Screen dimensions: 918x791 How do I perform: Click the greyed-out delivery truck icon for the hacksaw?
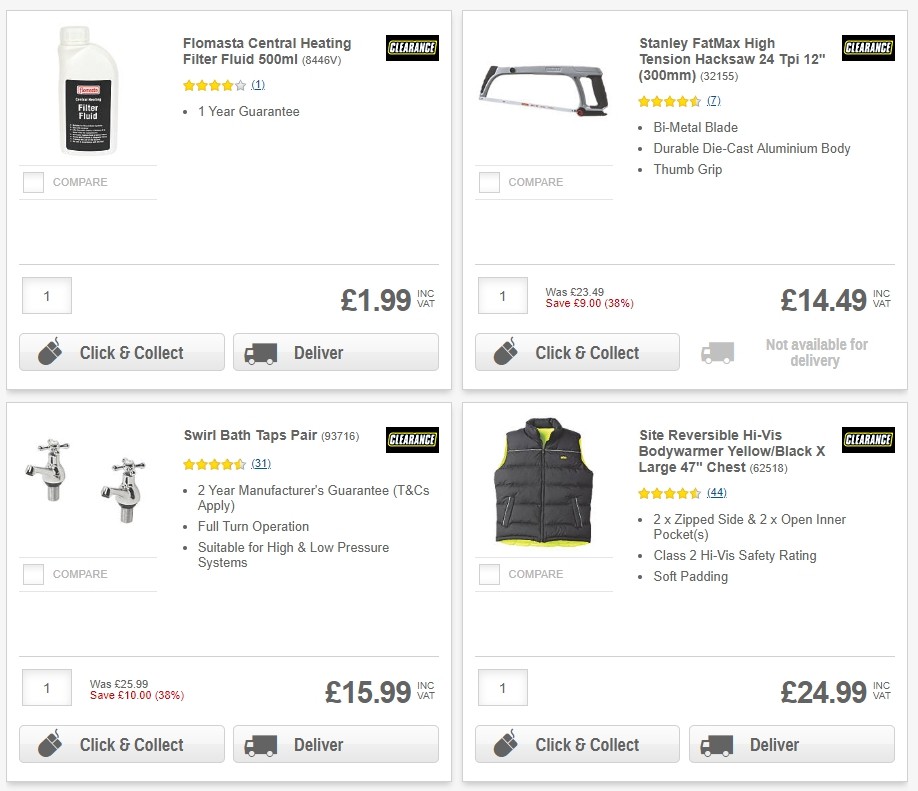(718, 352)
